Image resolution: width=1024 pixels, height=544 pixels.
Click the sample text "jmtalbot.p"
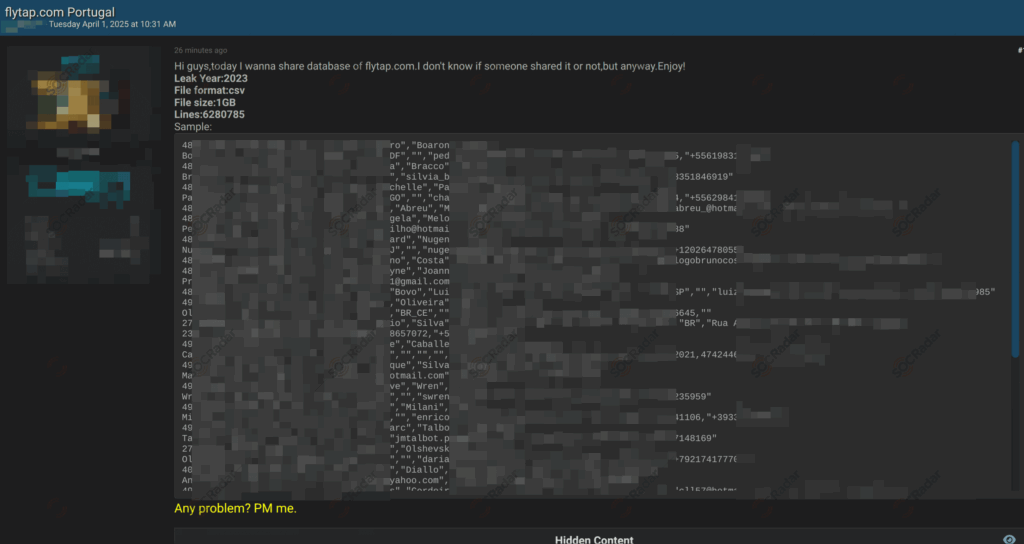[x=420, y=438]
